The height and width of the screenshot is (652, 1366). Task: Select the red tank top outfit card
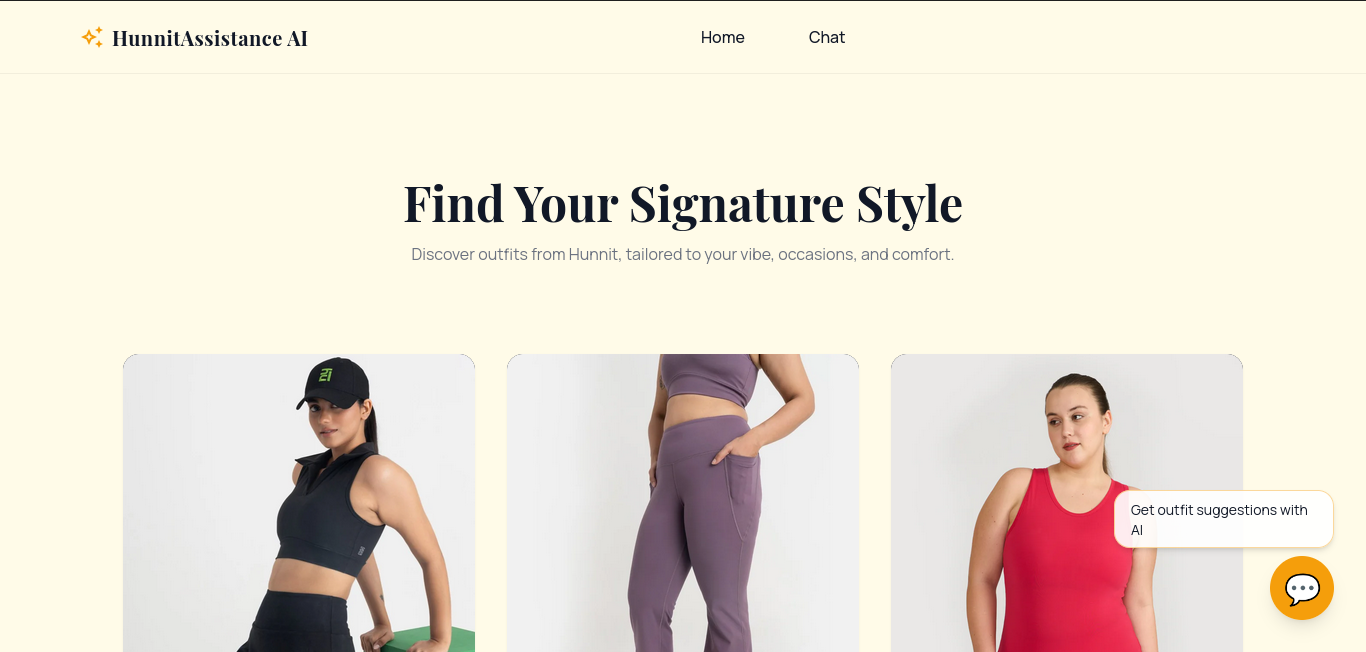pyautogui.click(x=1067, y=503)
